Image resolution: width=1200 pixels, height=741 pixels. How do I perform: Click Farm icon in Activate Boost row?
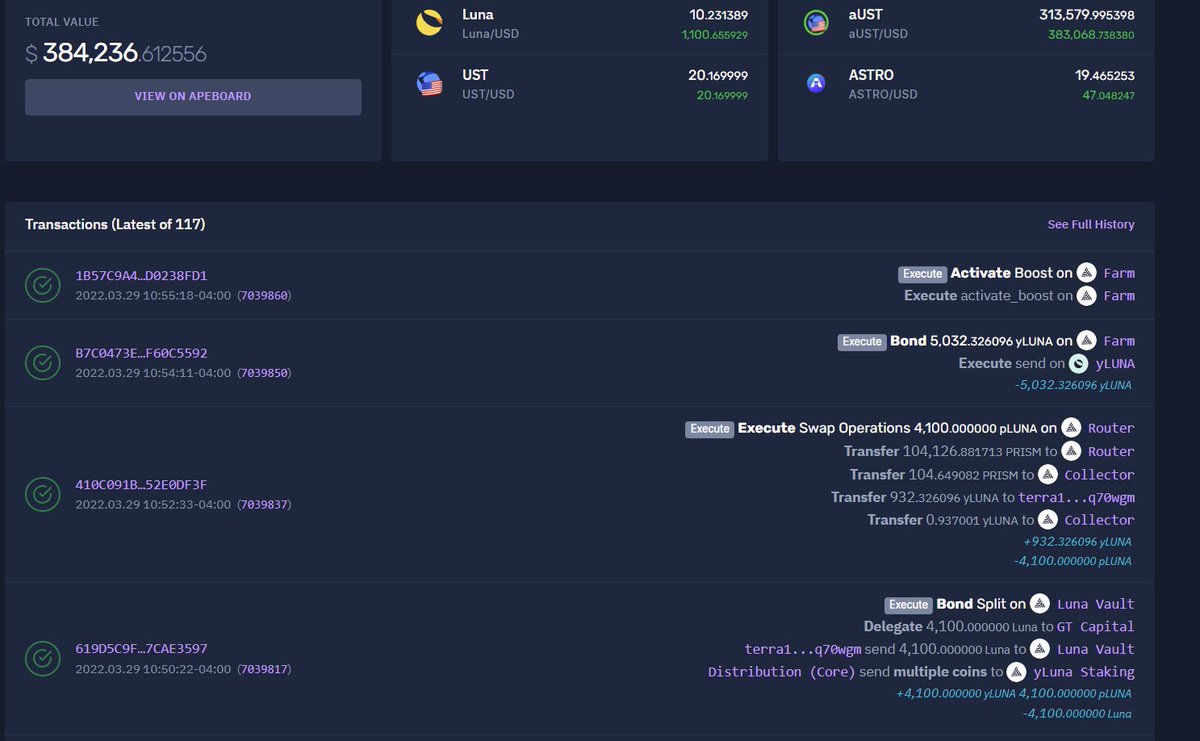[x=1087, y=273]
